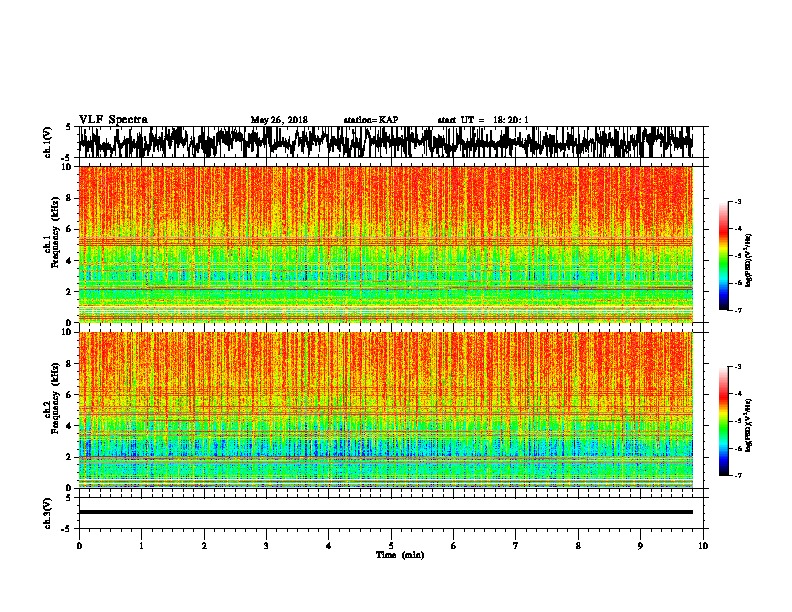
Task: Click the ch.2 frequency axis "6" tick label
Action: point(70,395)
